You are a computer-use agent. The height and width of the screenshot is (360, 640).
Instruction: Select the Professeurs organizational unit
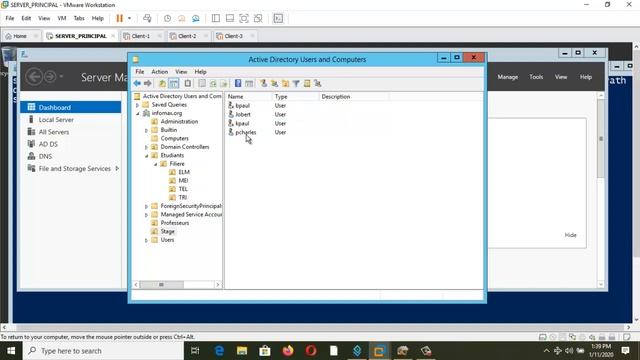click(175, 223)
